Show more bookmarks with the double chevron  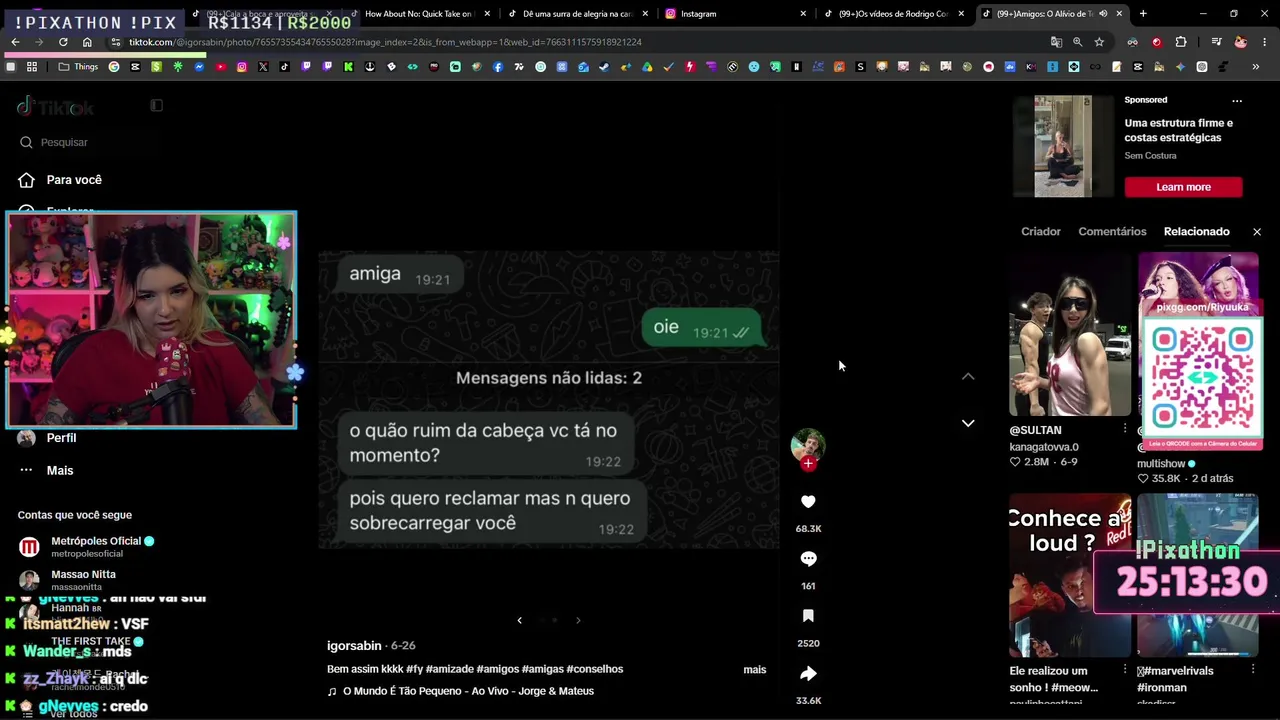coord(1256,67)
